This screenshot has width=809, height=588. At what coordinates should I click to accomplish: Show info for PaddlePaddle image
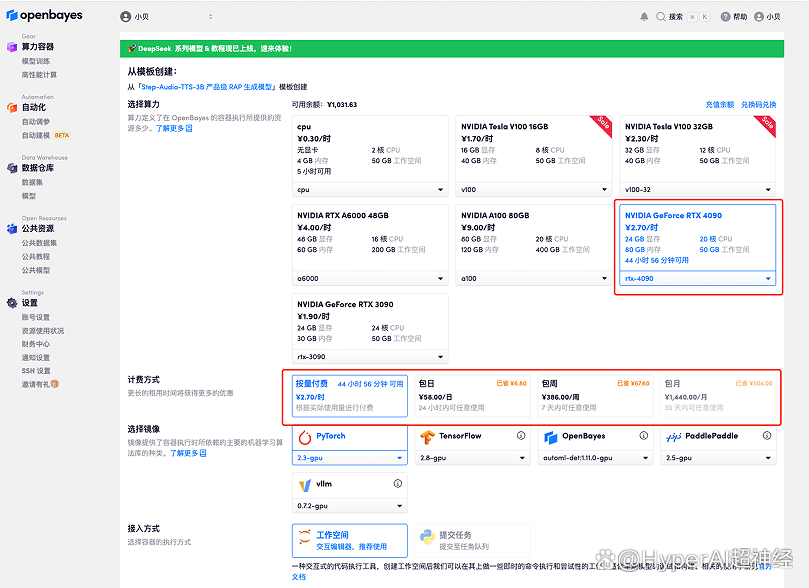[x=767, y=436]
